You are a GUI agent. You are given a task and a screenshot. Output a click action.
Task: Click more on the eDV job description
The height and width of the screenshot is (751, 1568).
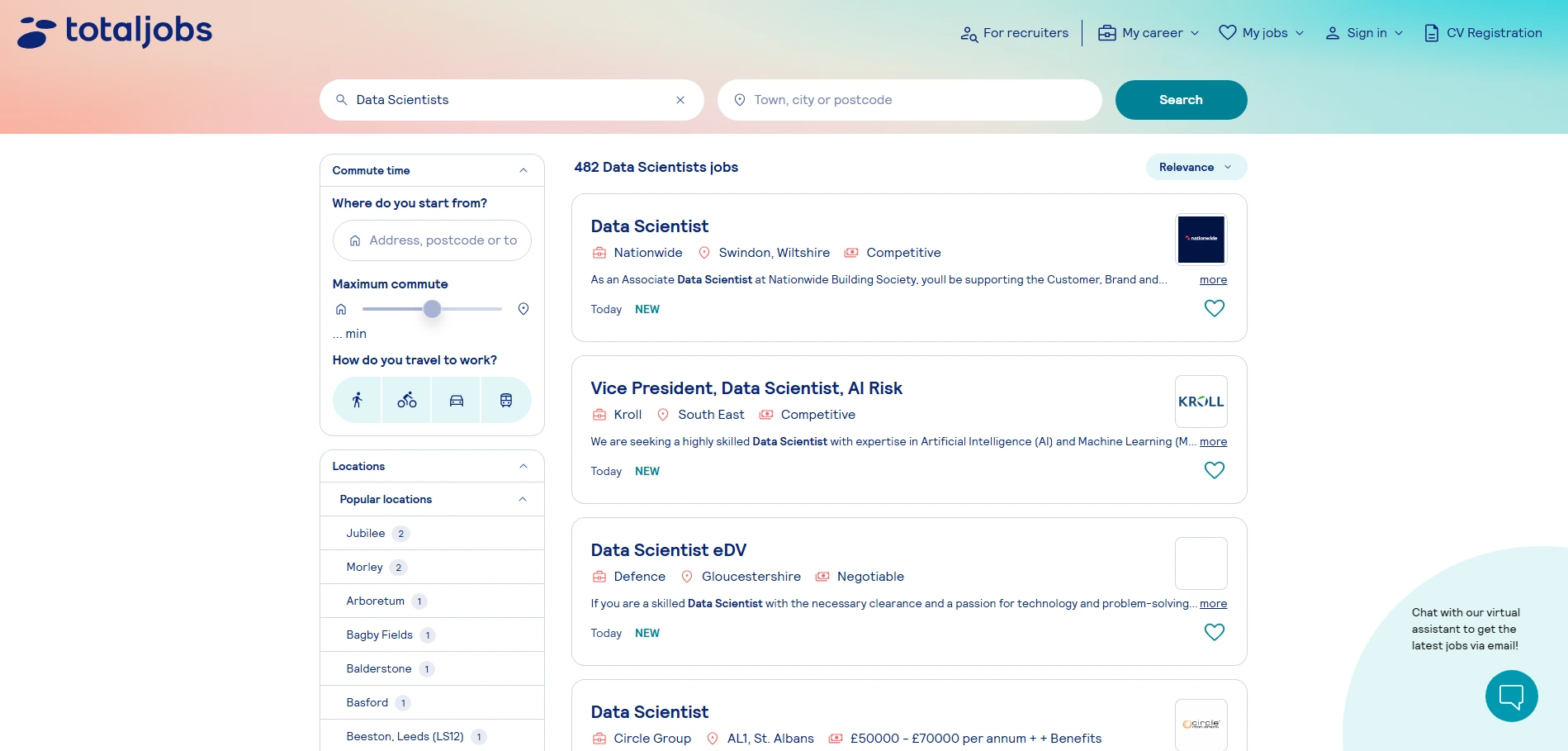(x=1213, y=604)
